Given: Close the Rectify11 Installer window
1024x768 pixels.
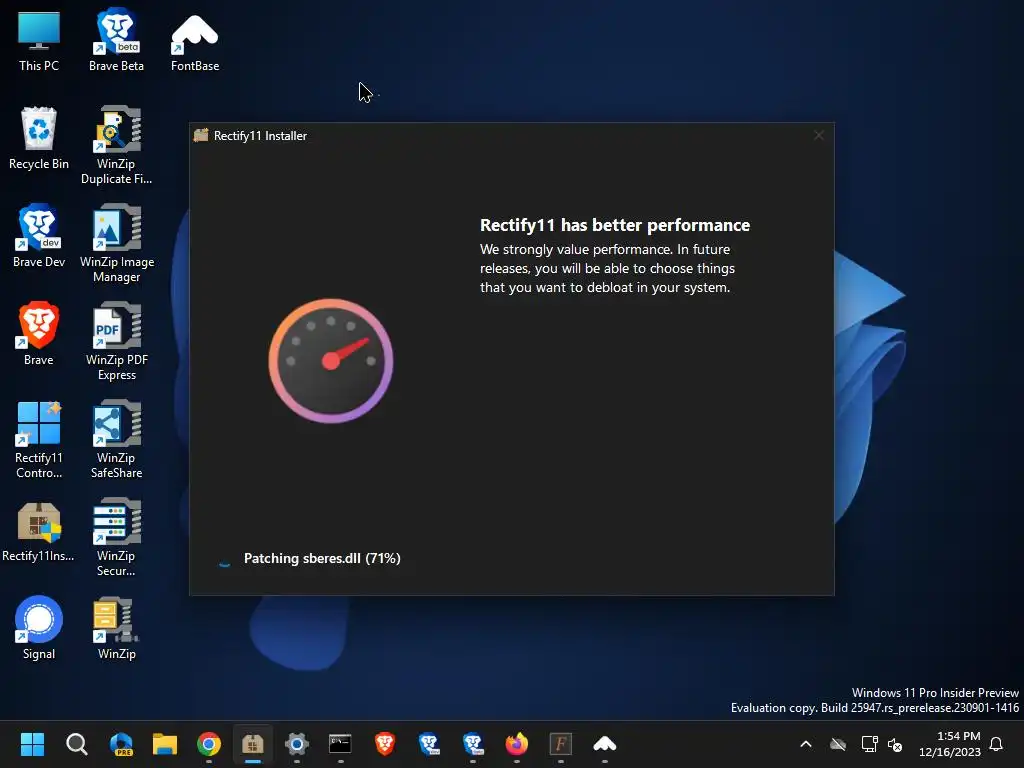Looking at the screenshot, I should (819, 135).
